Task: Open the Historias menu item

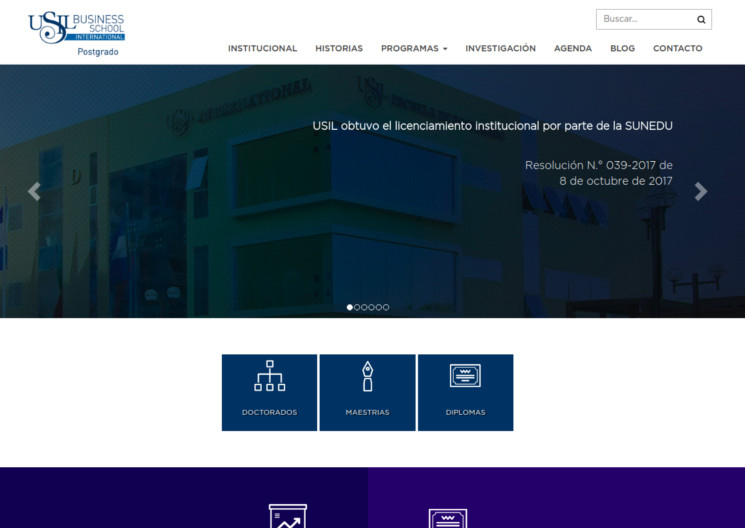Action: [339, 48]
